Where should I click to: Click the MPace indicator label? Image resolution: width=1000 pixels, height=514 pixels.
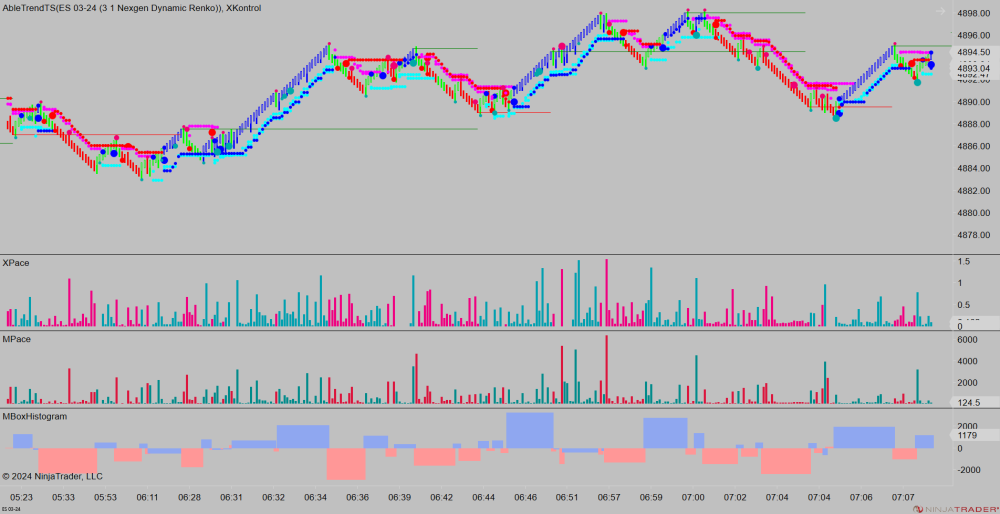(16, 340)
